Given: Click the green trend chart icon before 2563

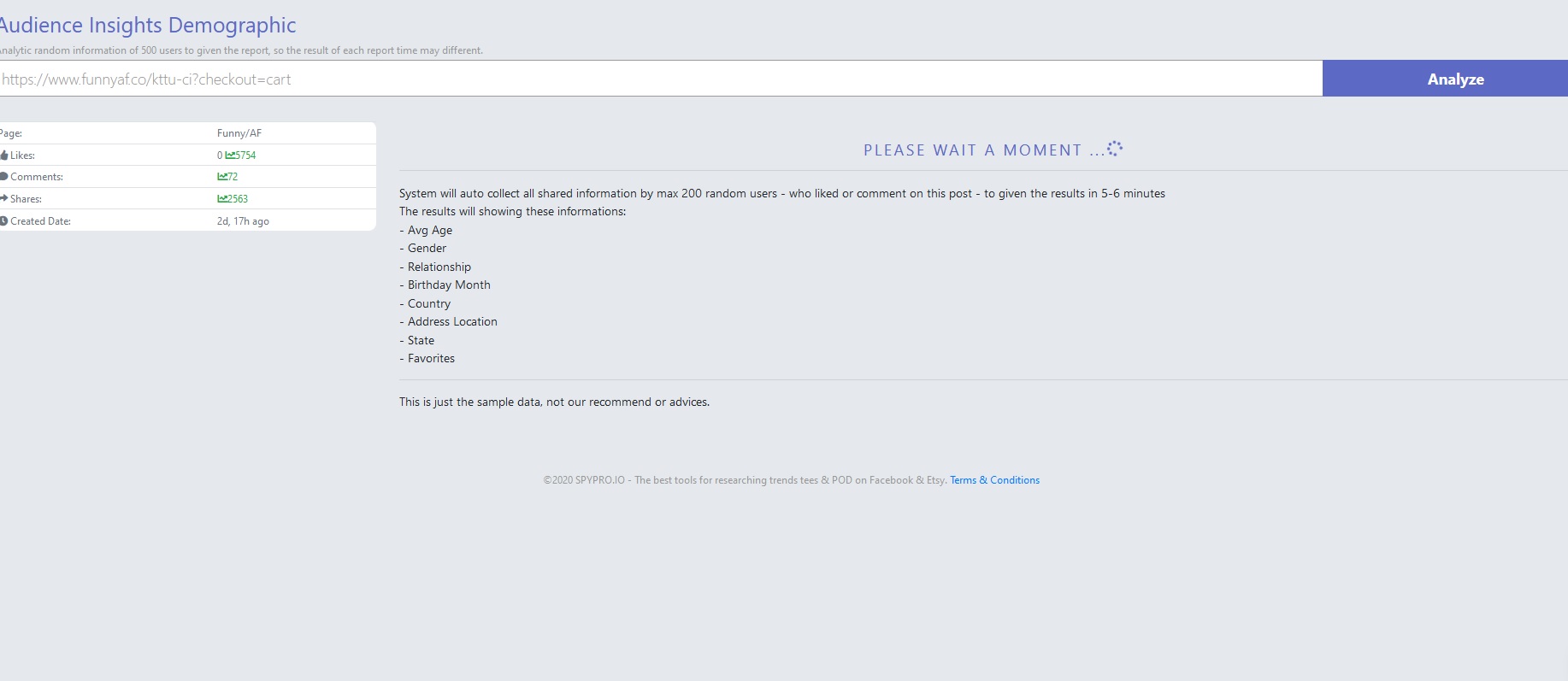Looking at the screenshot, I should (x=222, y=199).
